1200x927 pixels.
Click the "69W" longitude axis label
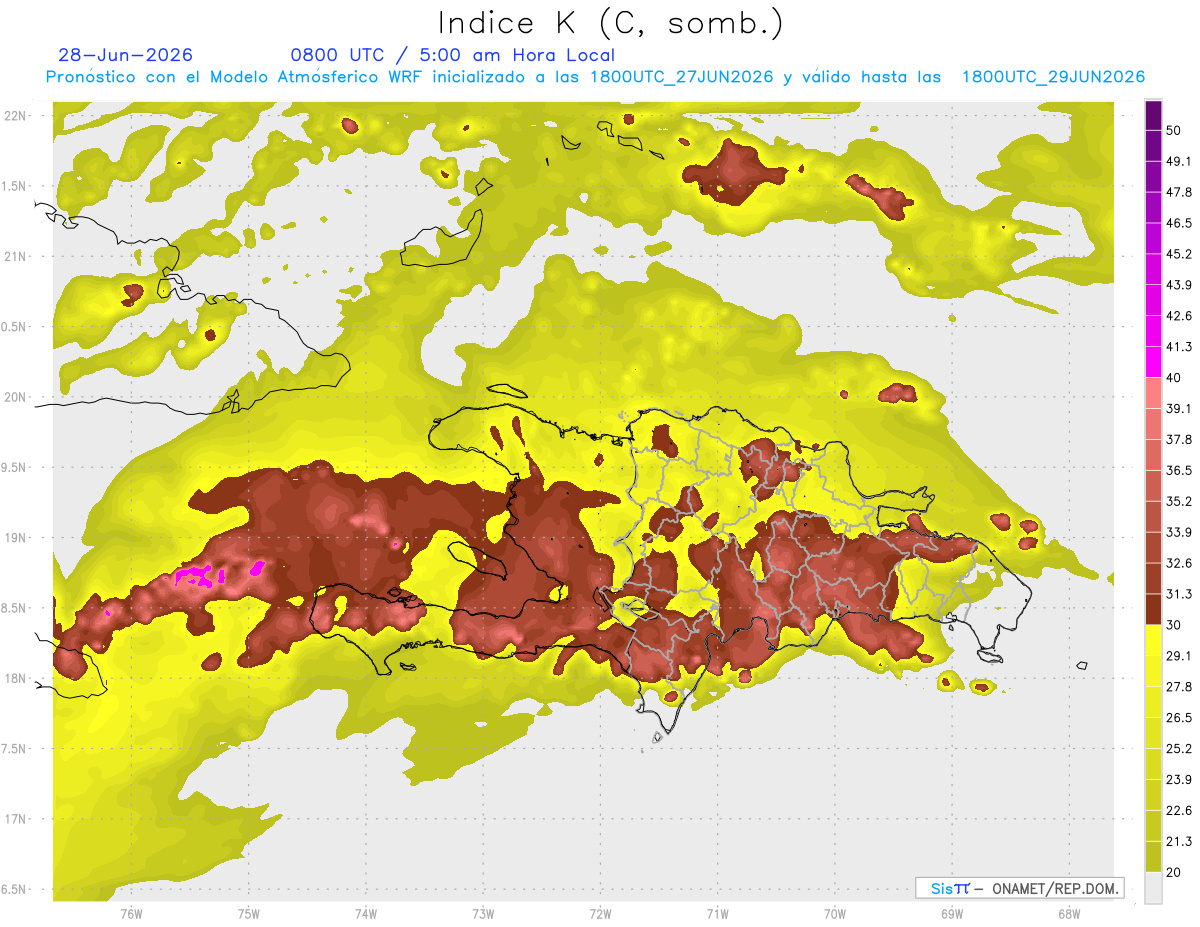[x=952, y=914]
